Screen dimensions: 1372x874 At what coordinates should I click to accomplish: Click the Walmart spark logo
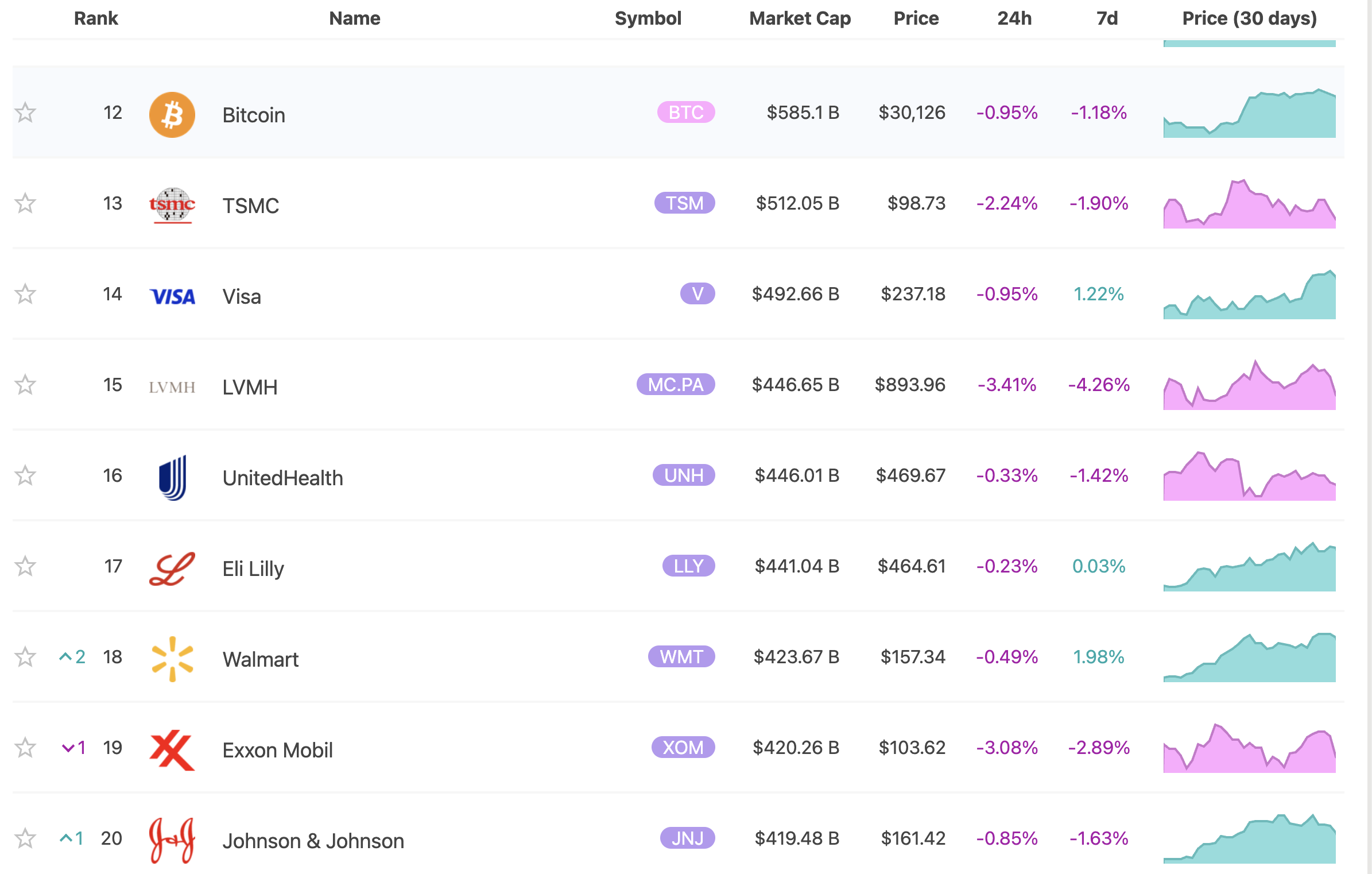[x=172, y=659]
